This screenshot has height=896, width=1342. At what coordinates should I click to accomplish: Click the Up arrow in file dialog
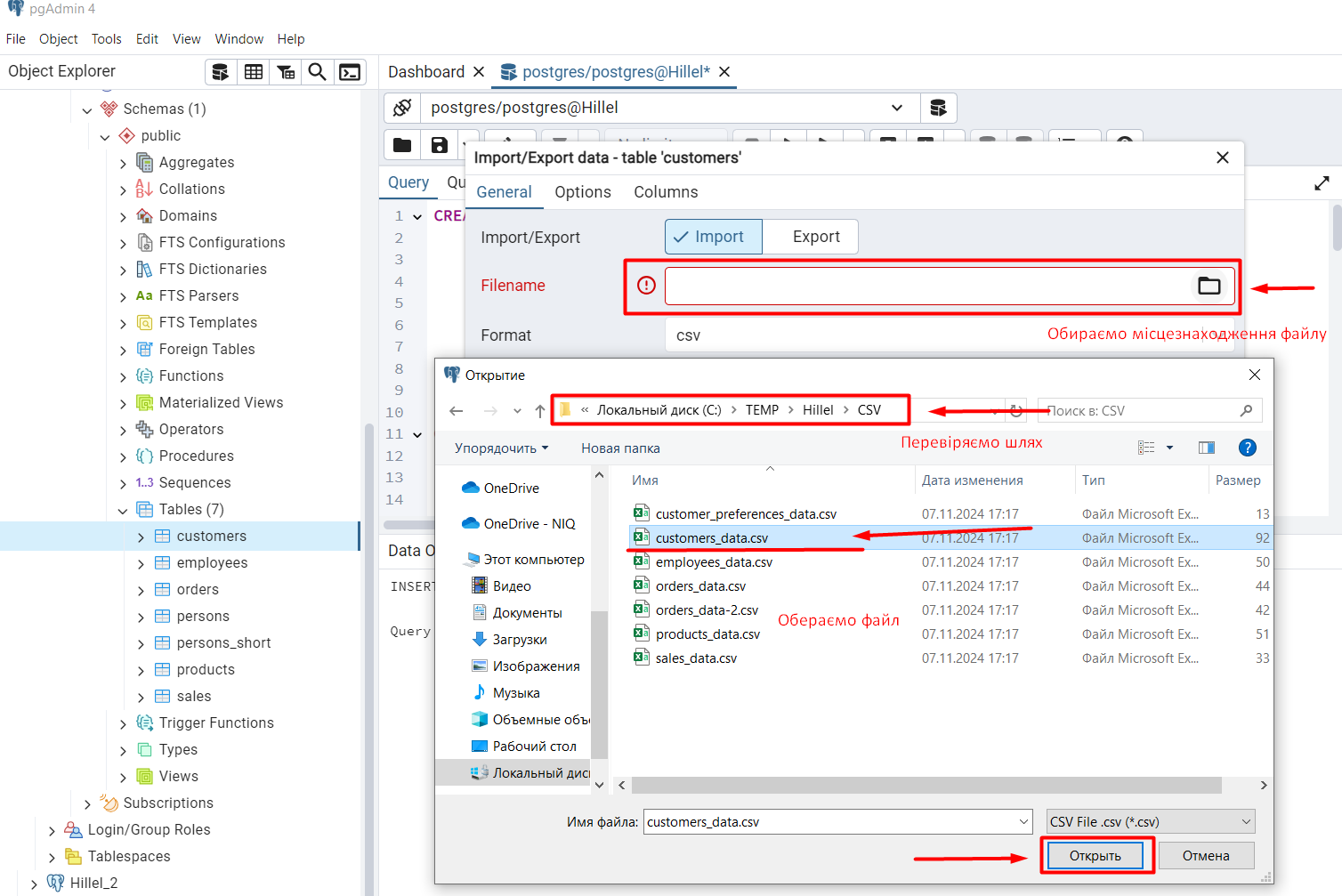(x=539, y=411)
